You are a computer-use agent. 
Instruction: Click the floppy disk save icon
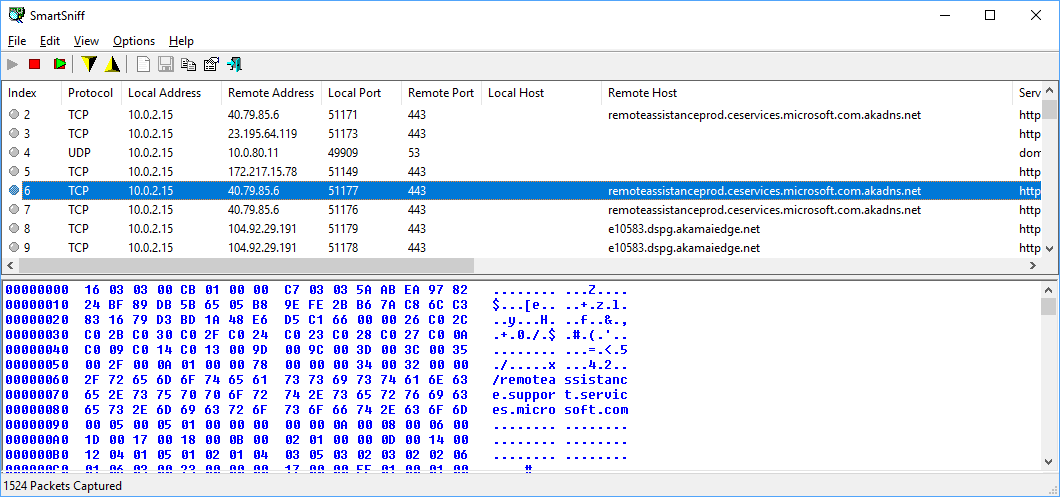pyautogui.click(x=166, y=65)
